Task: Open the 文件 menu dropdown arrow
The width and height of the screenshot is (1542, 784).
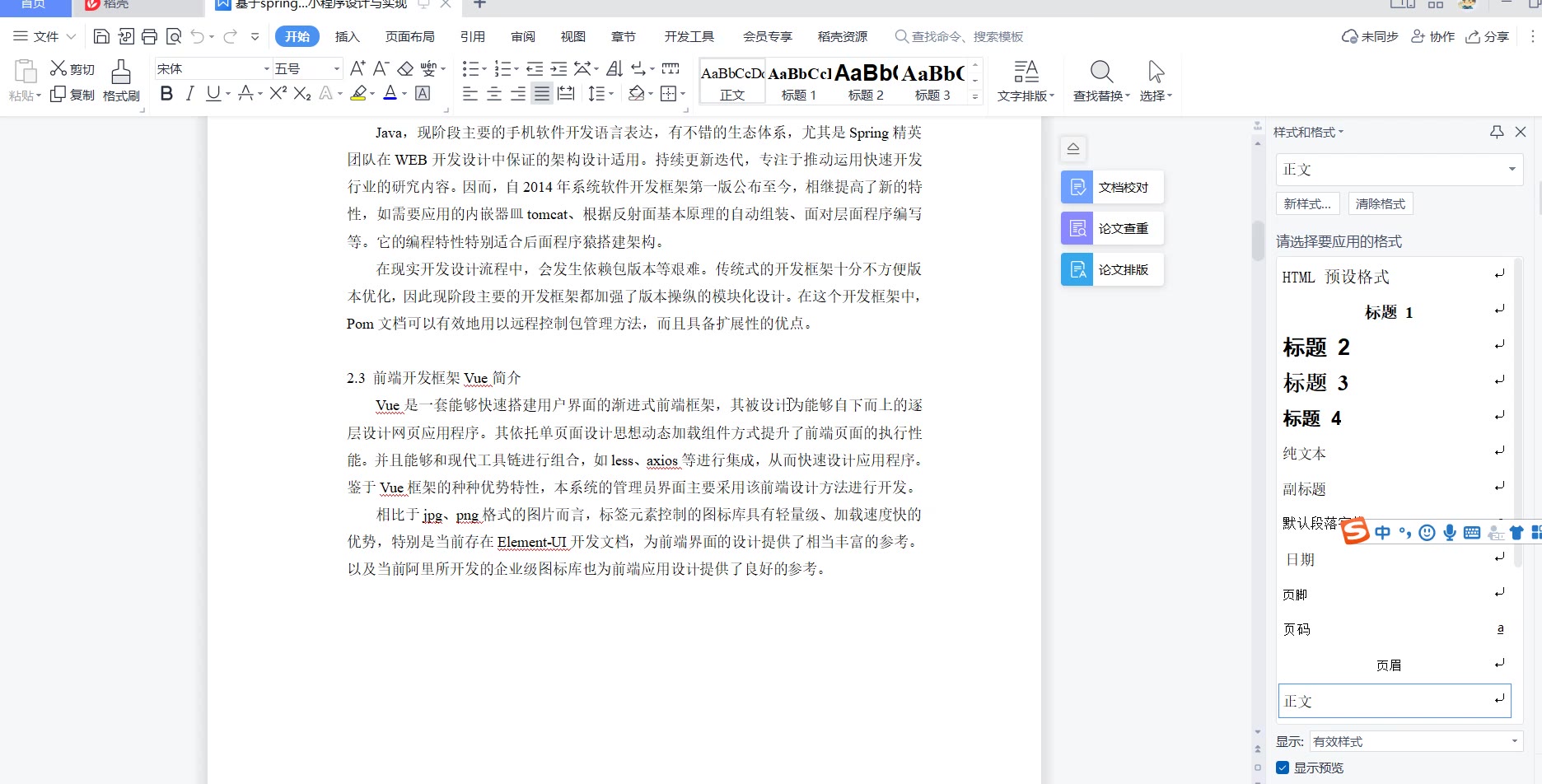Action: pyautogui.click(x=71, y=36)
